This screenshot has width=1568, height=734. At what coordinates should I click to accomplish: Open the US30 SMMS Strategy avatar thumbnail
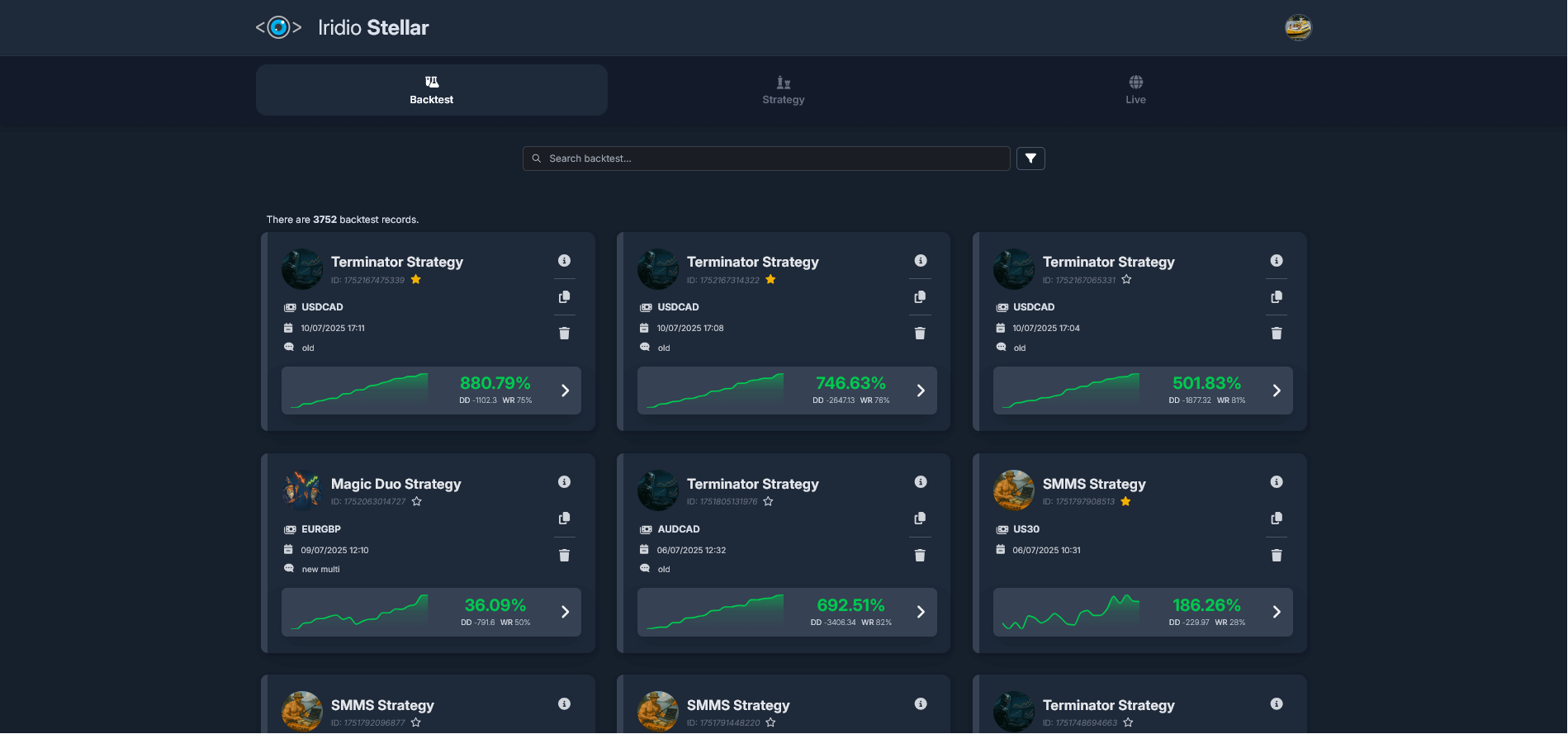[1014, 490]
